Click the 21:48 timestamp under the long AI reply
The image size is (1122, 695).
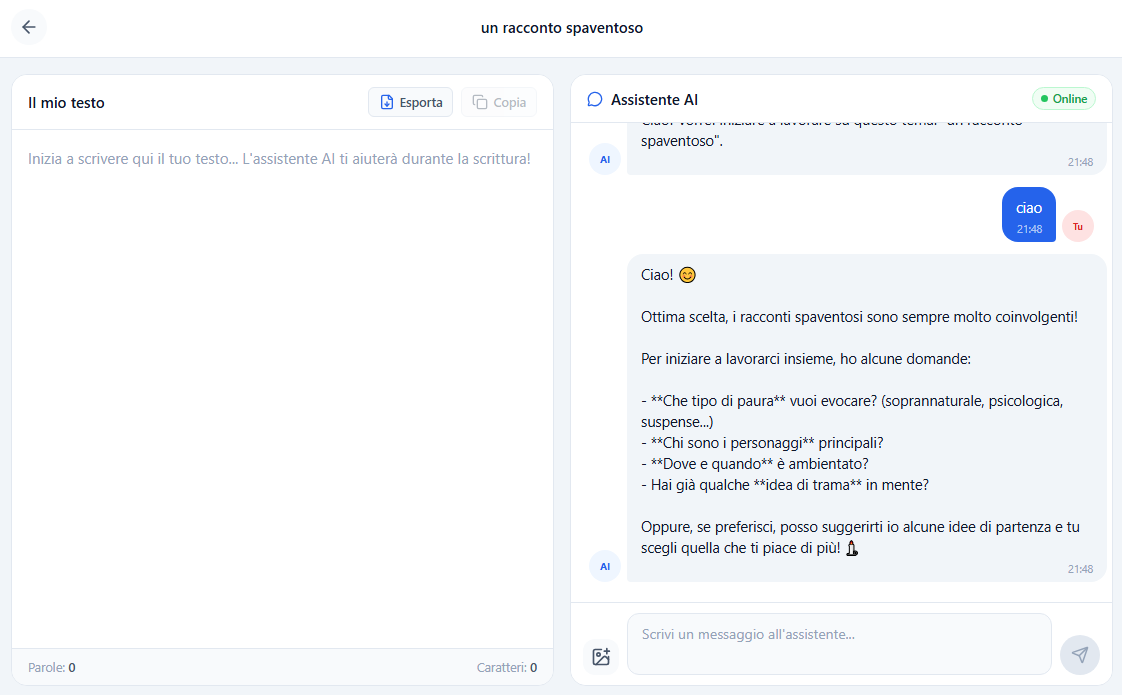[x=1080, y=569]
